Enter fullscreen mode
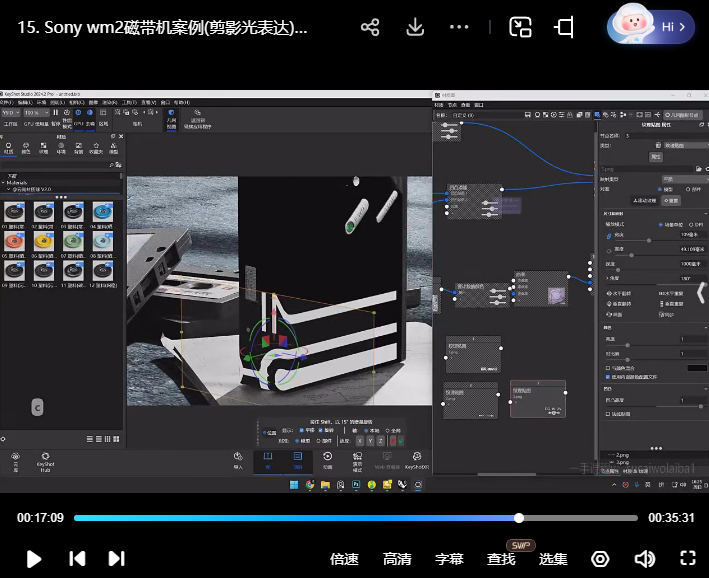 pos(688,559)
